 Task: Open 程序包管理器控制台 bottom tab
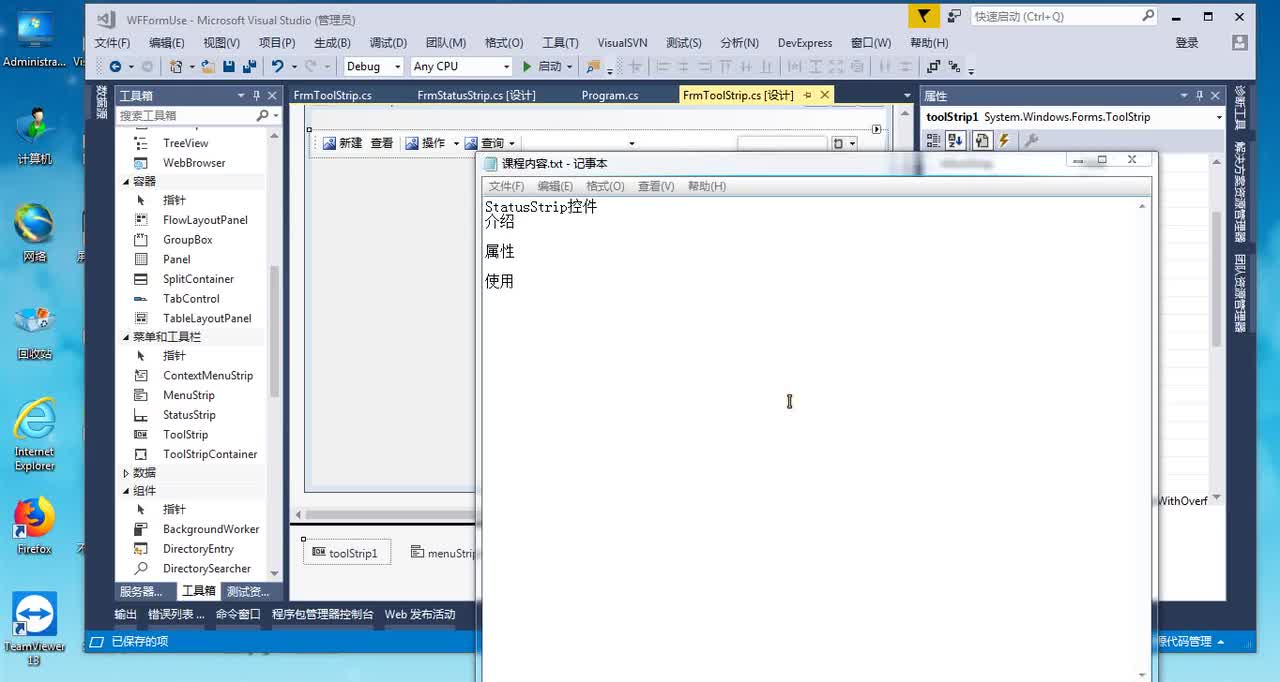323,614
